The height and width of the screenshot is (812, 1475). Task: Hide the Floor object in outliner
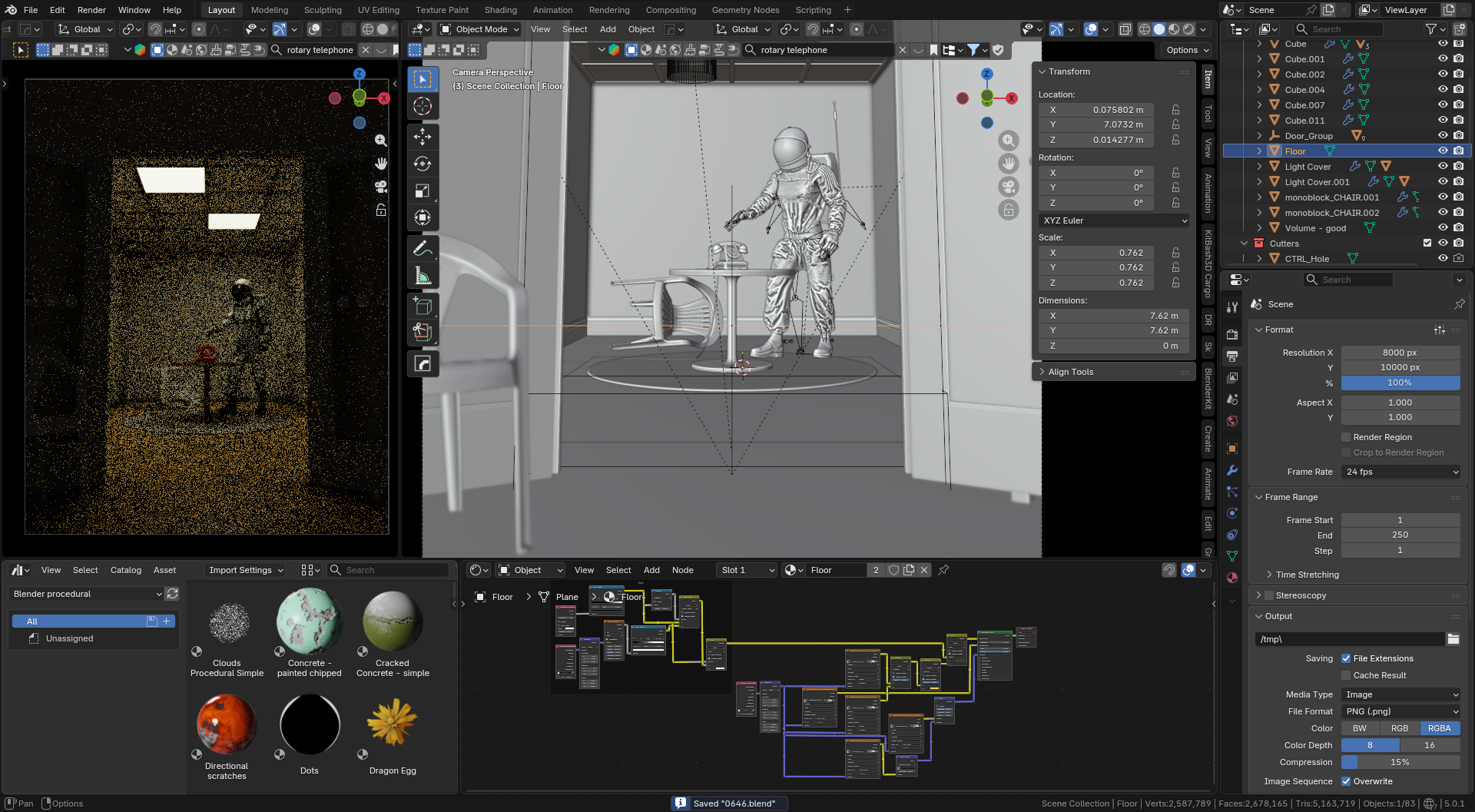1443,151
